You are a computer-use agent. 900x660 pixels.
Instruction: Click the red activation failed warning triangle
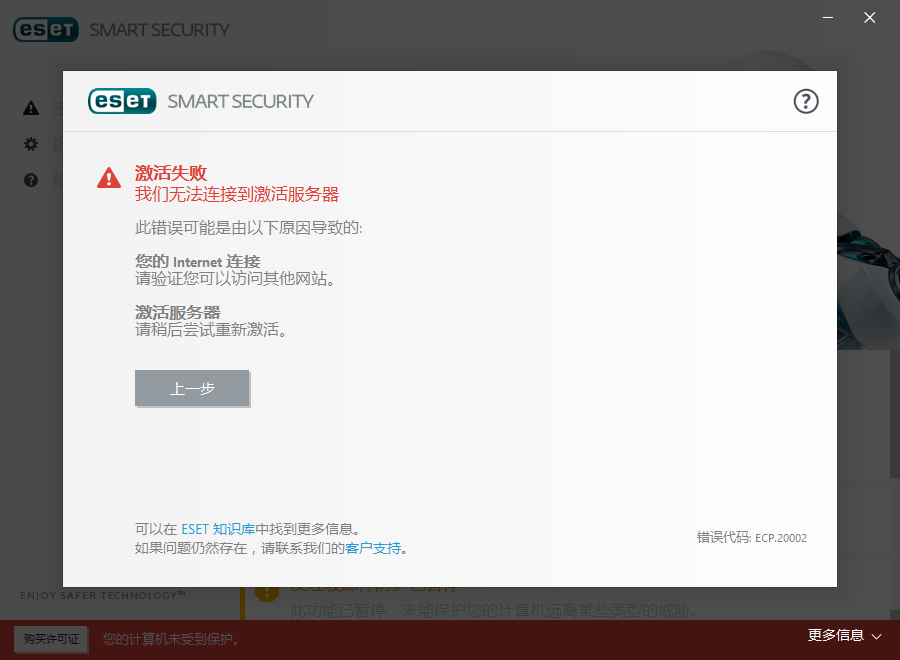[108, 178]
